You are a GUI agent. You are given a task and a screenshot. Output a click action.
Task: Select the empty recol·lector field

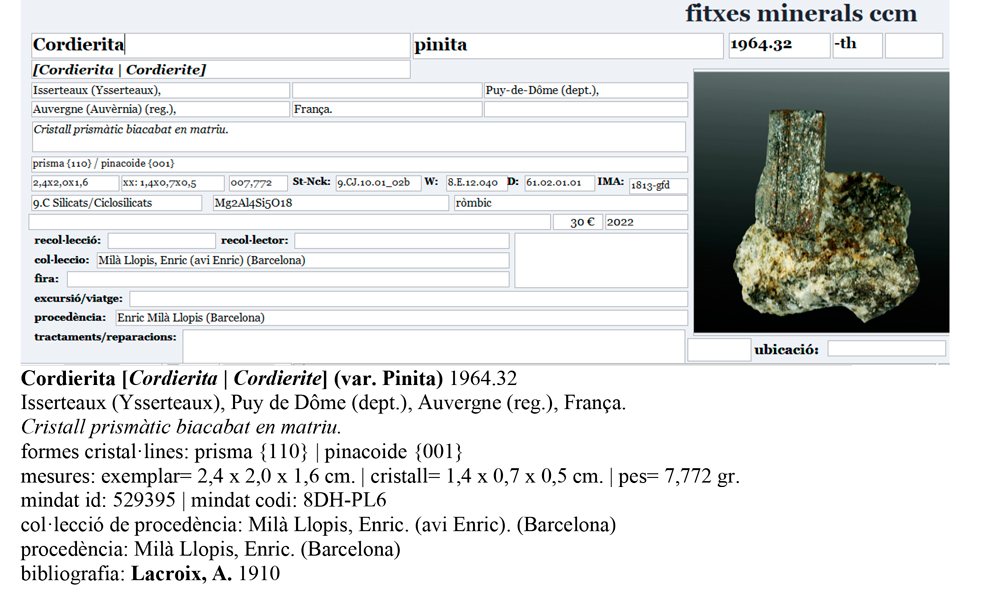point(402,241)
